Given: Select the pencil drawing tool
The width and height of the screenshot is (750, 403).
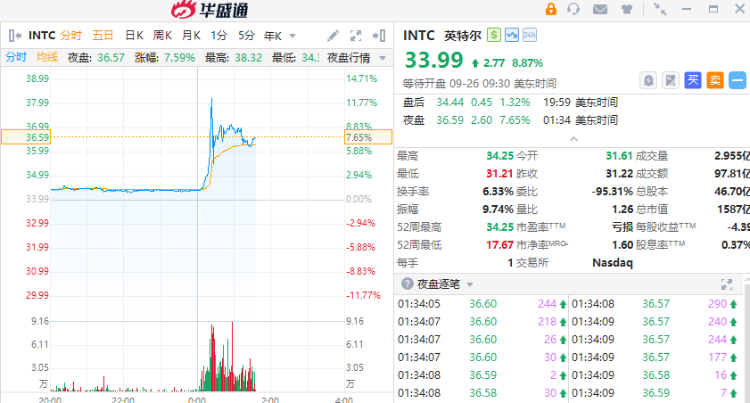Looking at the screenshot, I should (x=333, y=35).
